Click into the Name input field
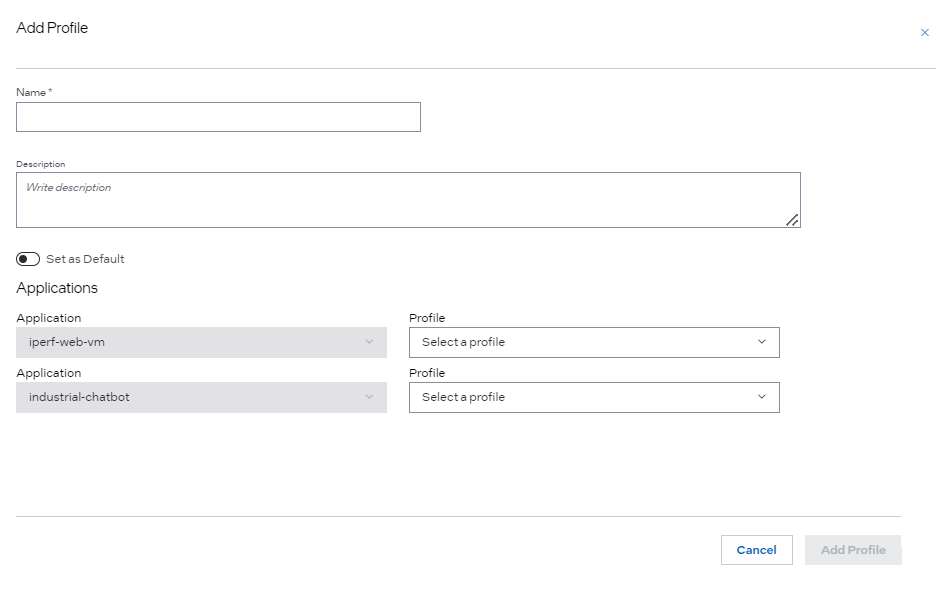Screen dimensions: 936x595 click(218, 117)
